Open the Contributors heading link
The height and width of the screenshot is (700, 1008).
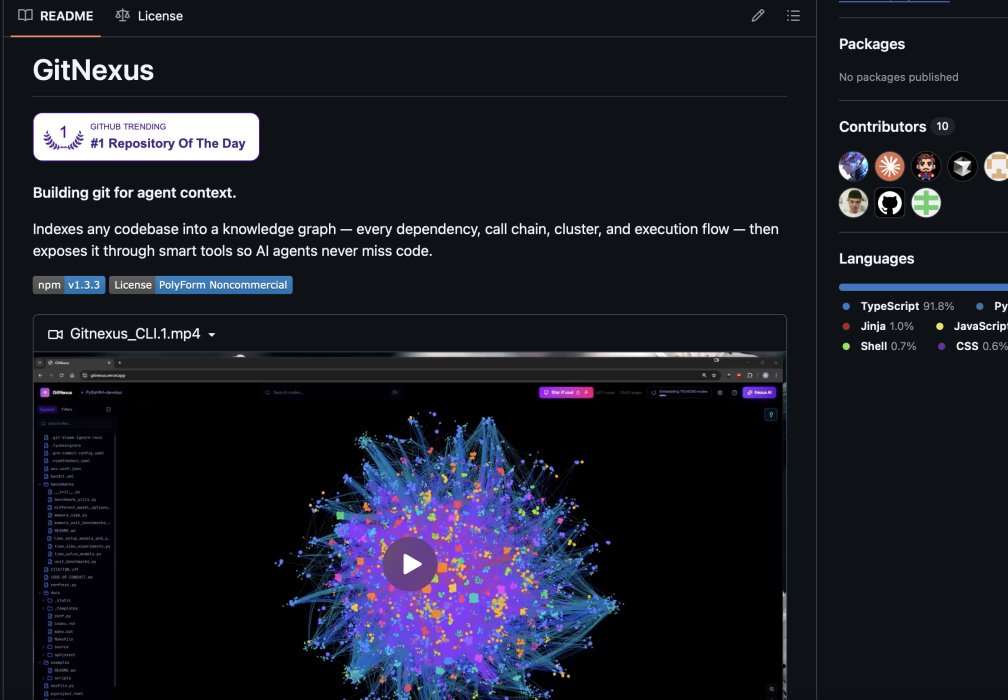(x=882, y=127)
